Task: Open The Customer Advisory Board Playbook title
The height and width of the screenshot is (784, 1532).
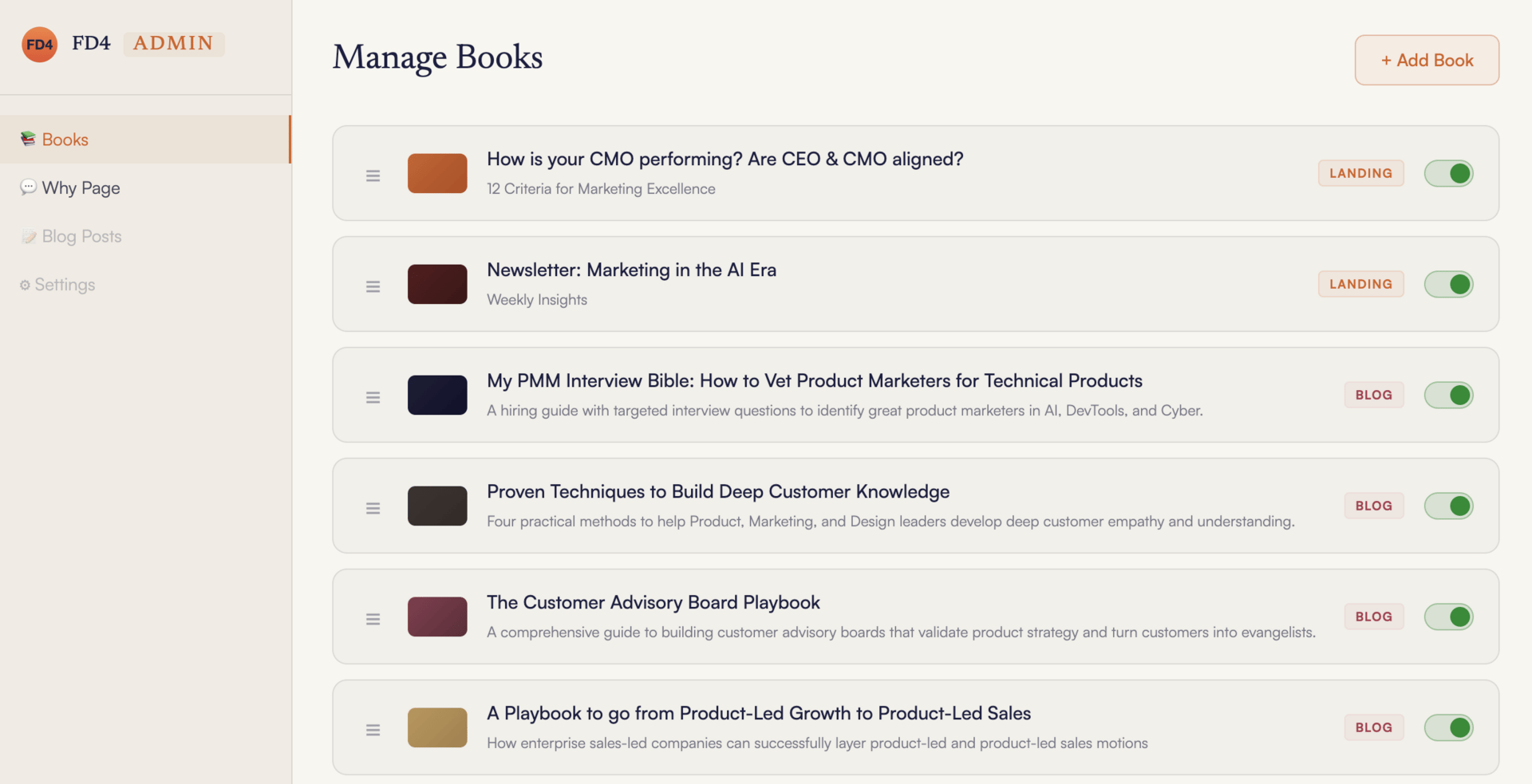Action: (653, 602)
